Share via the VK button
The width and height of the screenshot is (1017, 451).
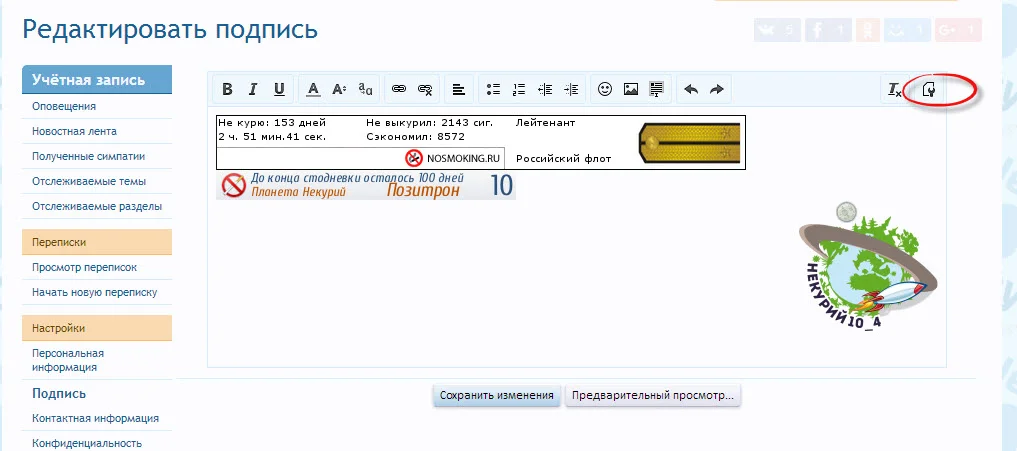777,30
